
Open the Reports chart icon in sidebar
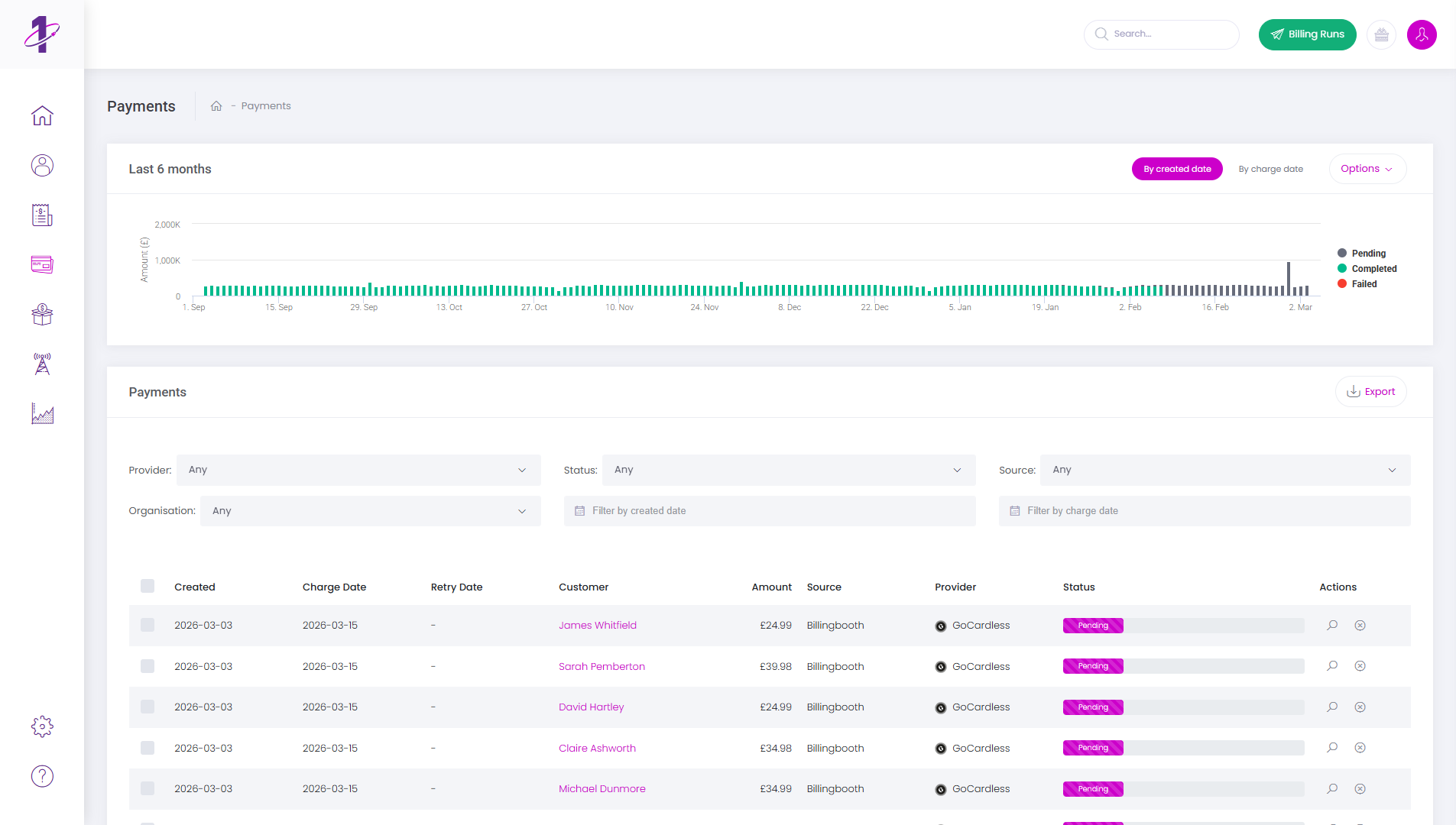click(42, 414)
